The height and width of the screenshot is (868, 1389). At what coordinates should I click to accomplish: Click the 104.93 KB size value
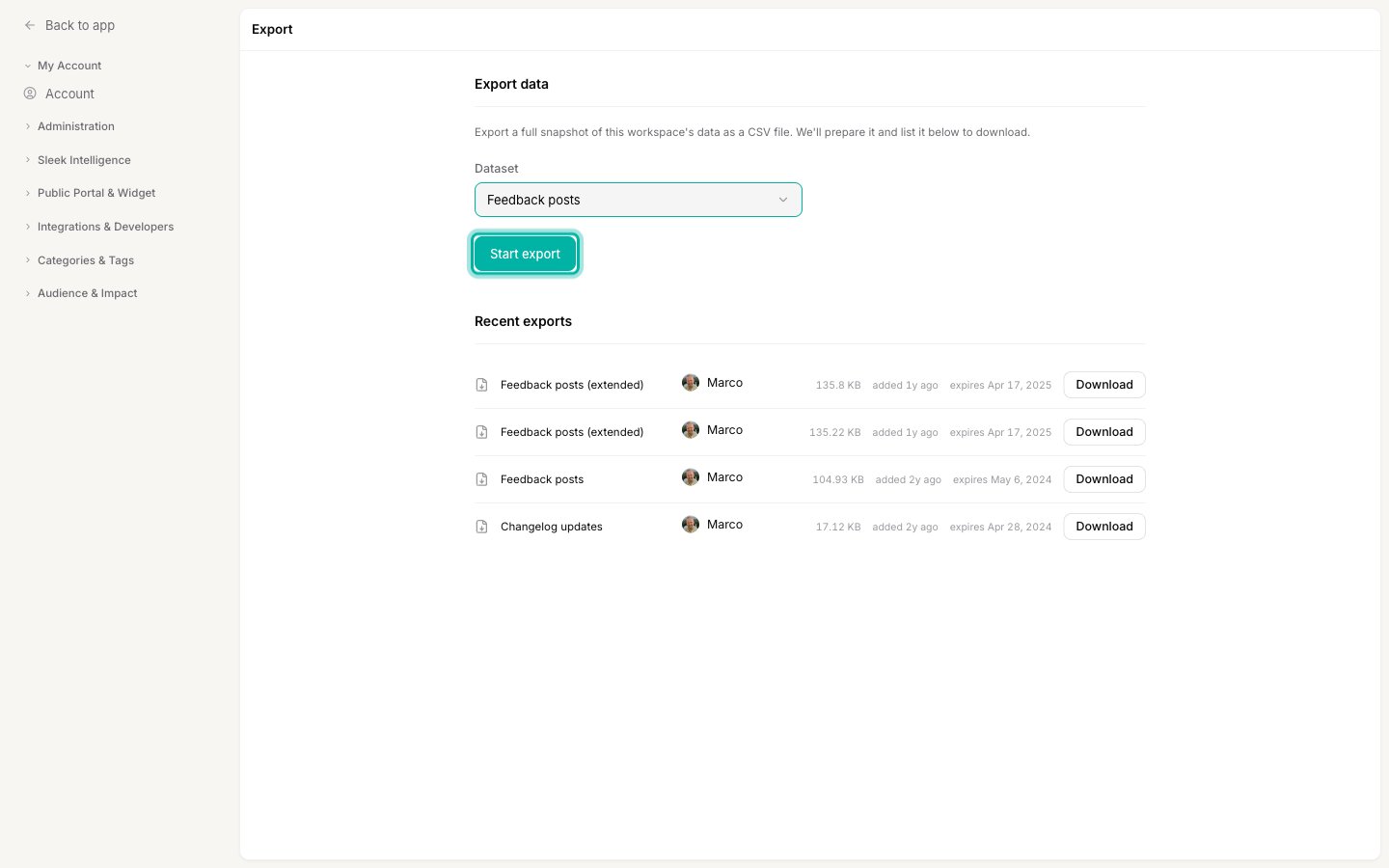[838, 480]
